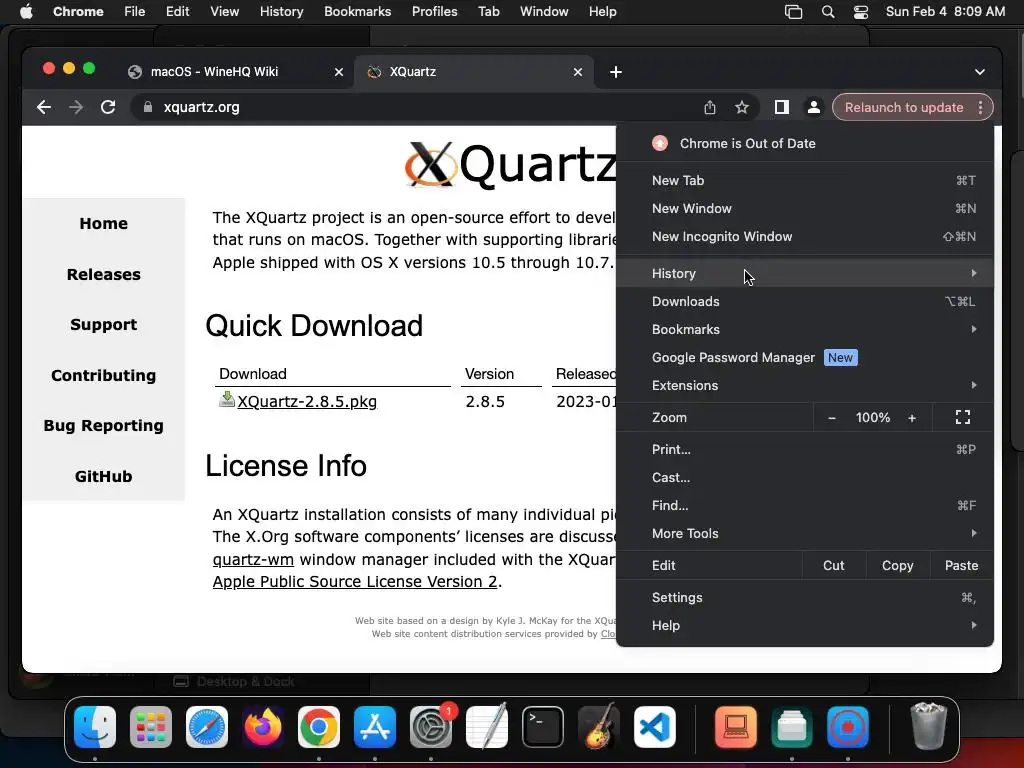Viewport: 1024px width, 768px height.
Task: Click Copy in the Edit row
Action: [x=897, y=566]
